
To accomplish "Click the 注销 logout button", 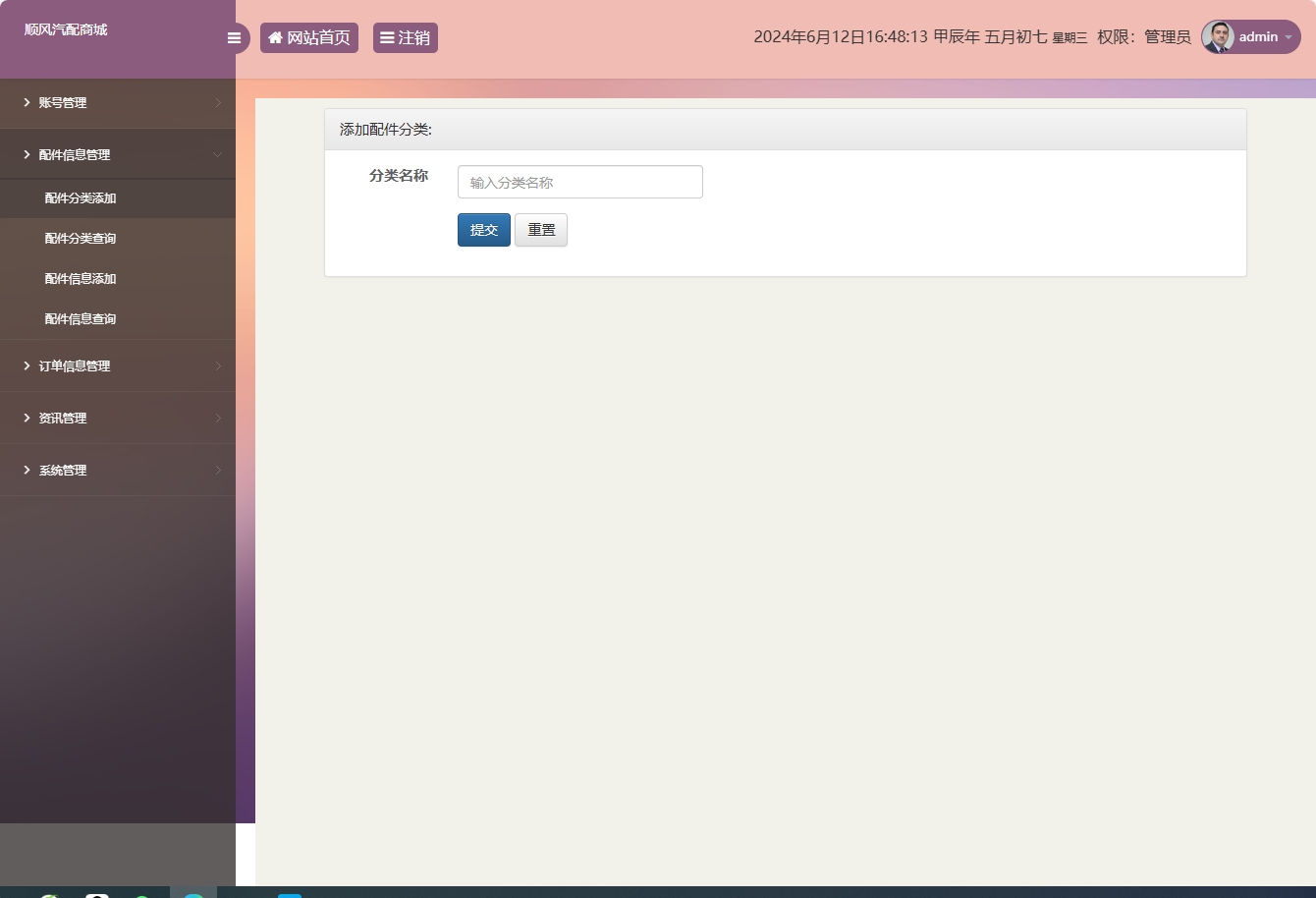I will [406, 37].
